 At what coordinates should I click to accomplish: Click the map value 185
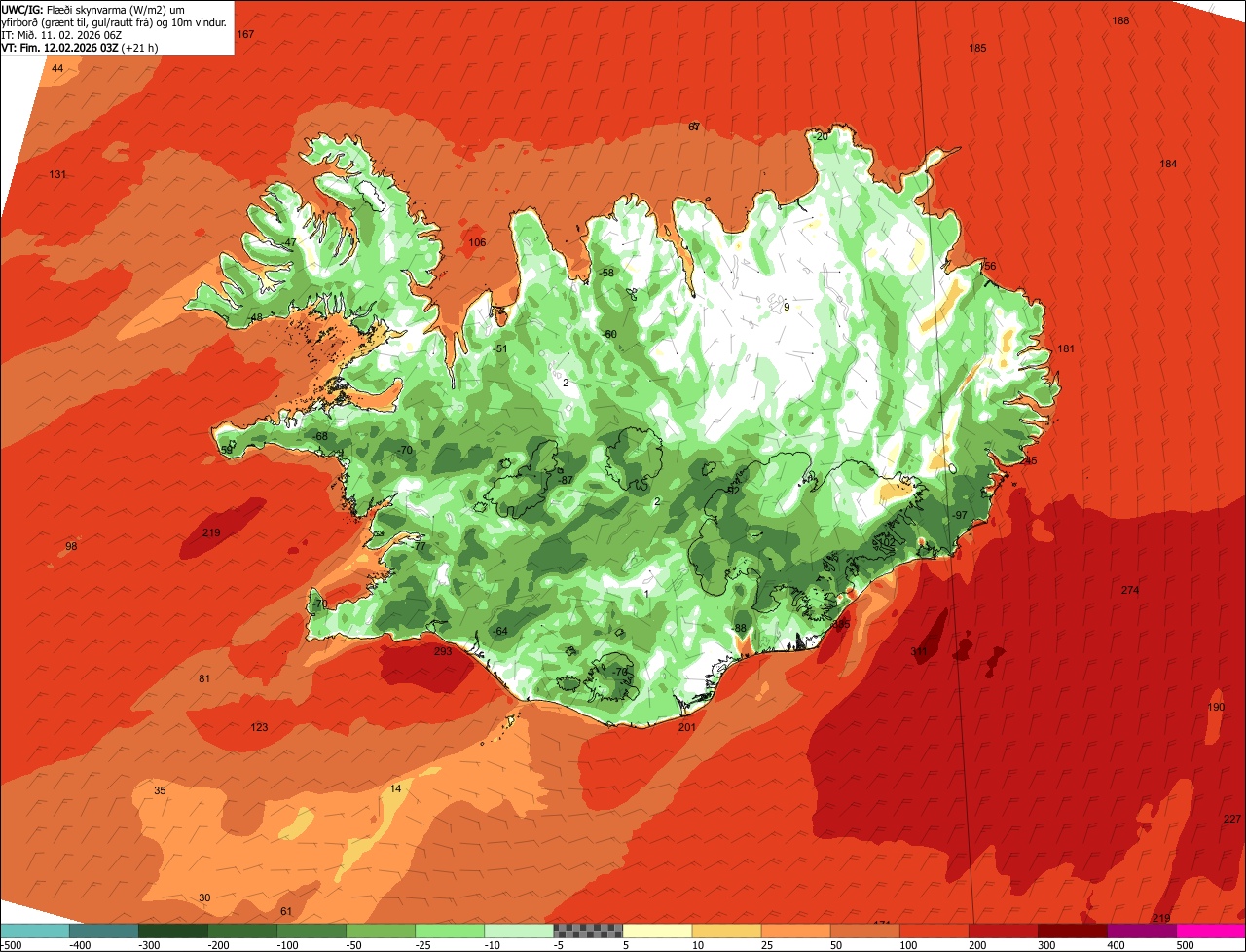pyautogui.click(x=978, y=48)
